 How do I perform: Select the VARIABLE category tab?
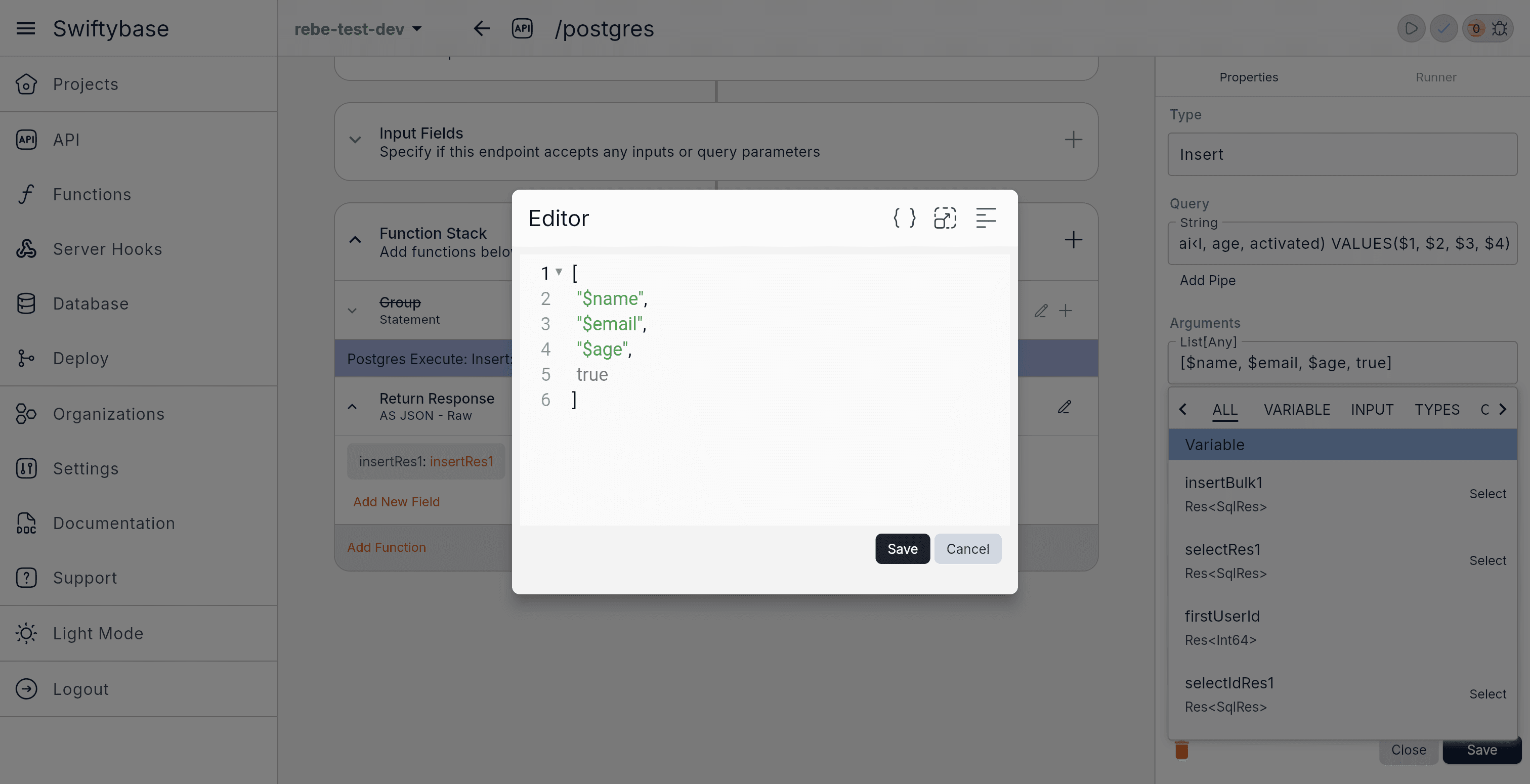pos(1297,410)
